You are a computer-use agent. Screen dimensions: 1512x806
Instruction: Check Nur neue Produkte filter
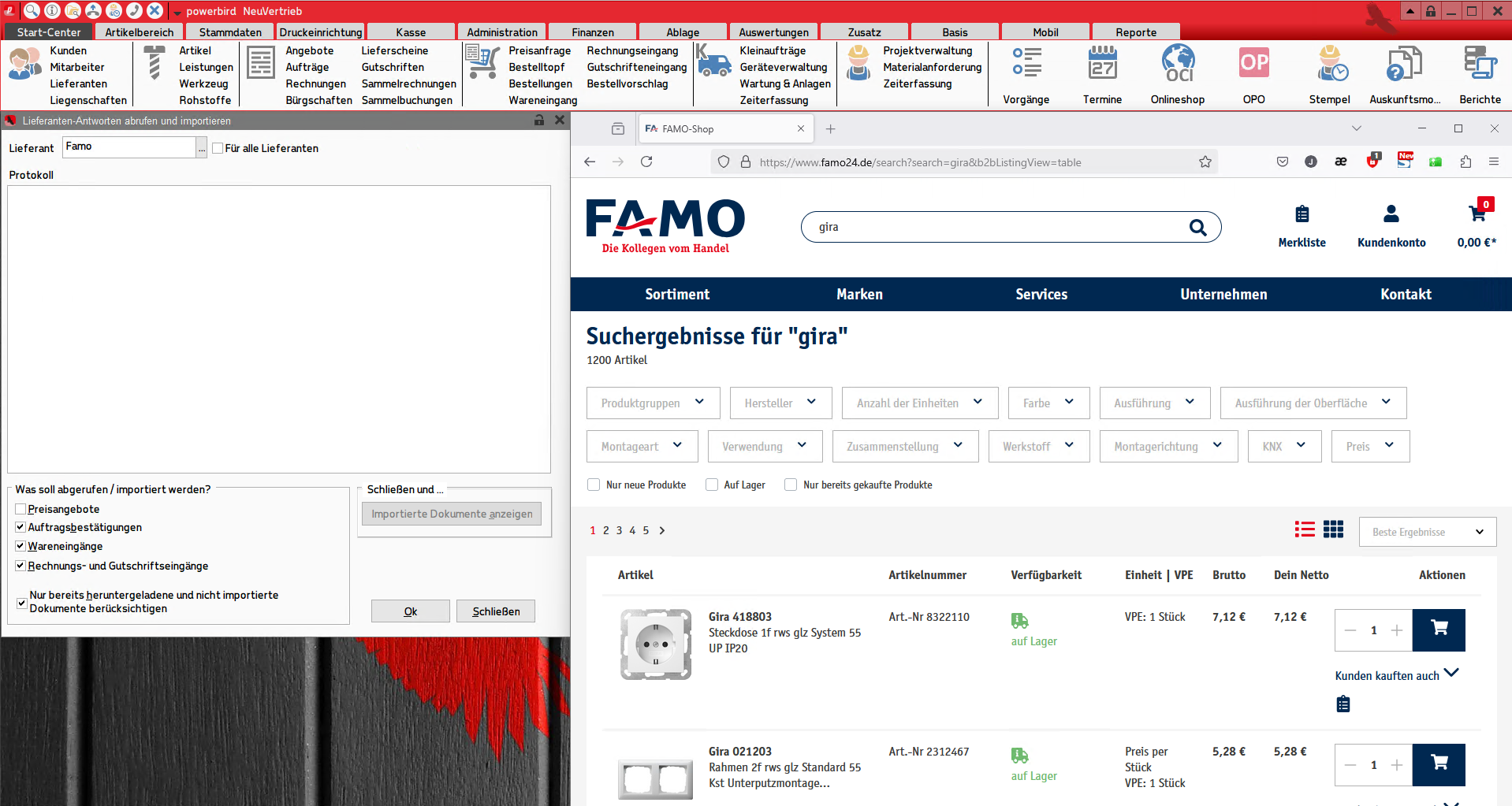[594, 485]
